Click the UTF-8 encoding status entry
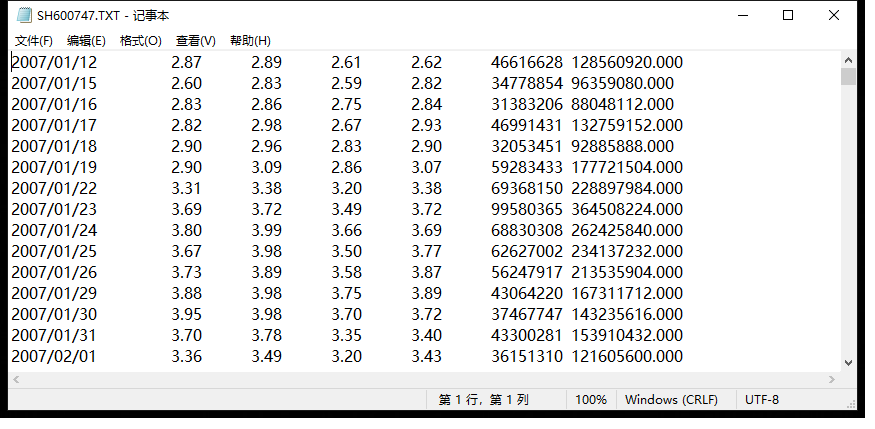The height and width of the screenshot is (429, 875). tap(762, 400)
